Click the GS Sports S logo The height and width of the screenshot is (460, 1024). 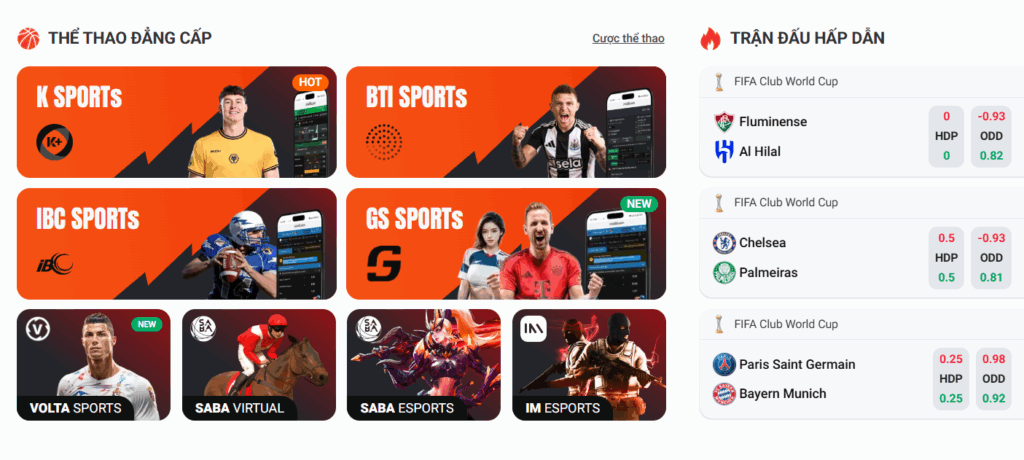383,263
